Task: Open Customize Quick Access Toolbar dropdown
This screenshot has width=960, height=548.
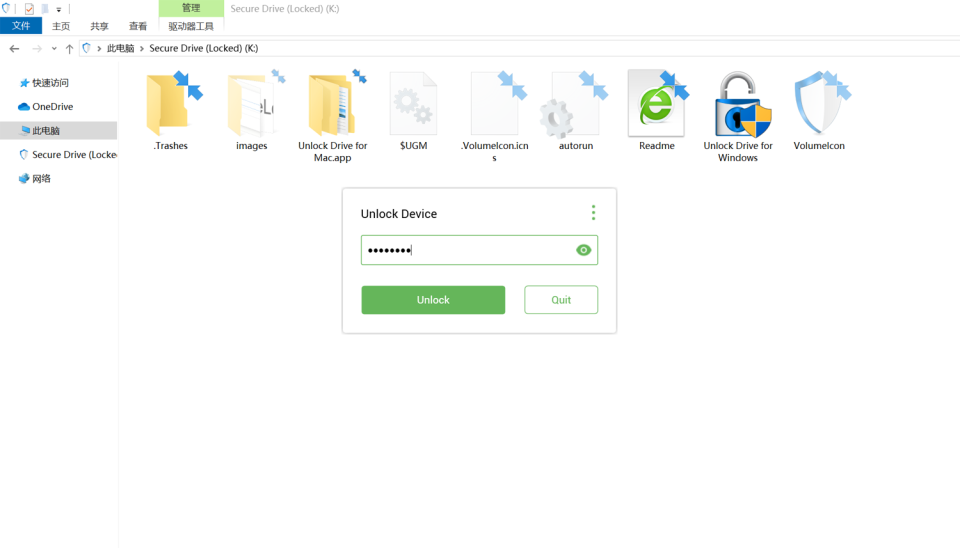Action: [x=59, y=9]
